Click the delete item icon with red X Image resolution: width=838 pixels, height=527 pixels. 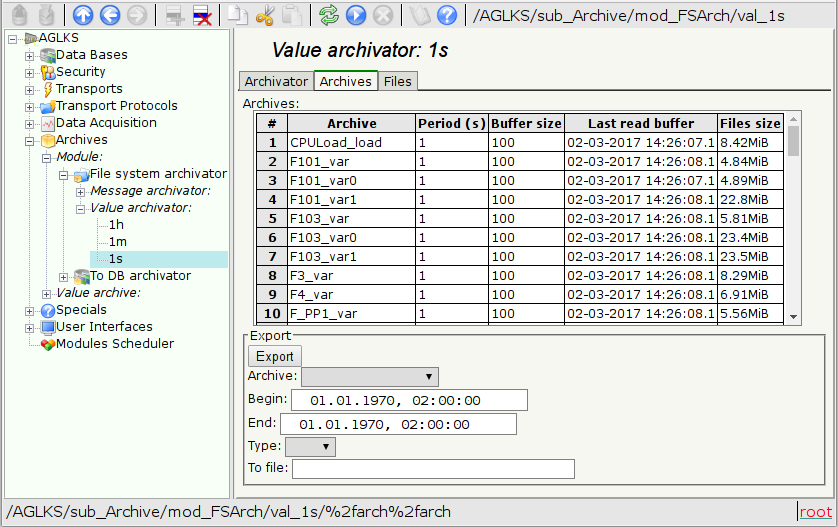201,15
